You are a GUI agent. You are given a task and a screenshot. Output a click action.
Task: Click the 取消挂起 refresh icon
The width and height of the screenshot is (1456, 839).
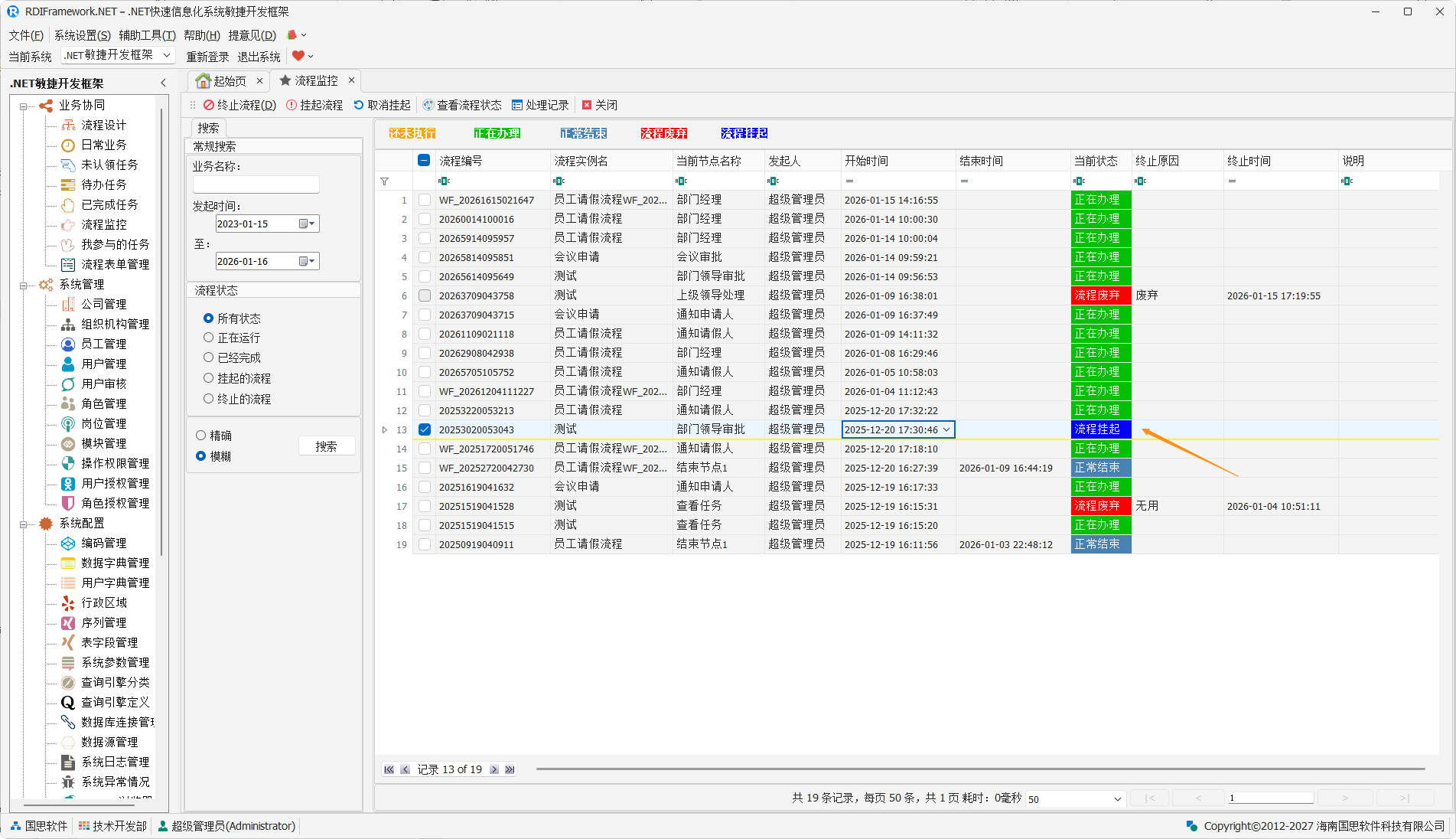359,105
